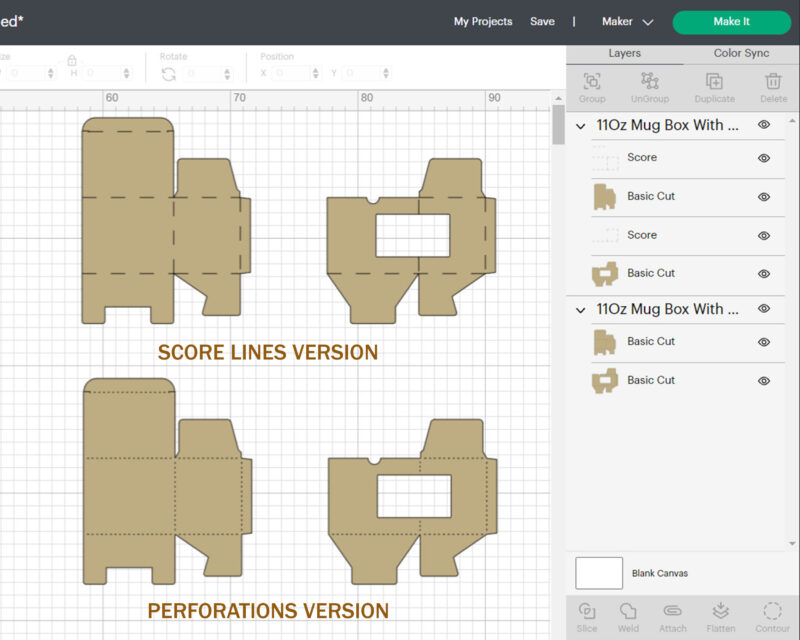This screenshot has width=800, height=640.
Task: Click the Flatten icon
Action: (720, 614)
